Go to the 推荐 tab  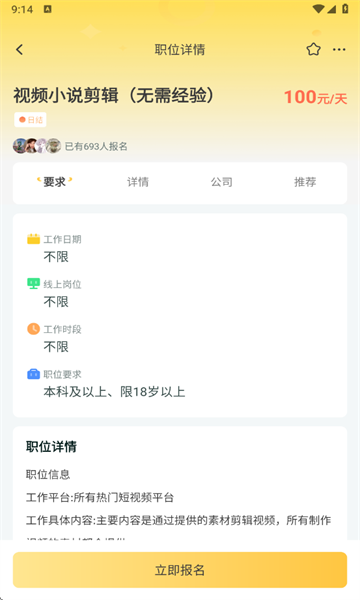[x=305, y=182]
